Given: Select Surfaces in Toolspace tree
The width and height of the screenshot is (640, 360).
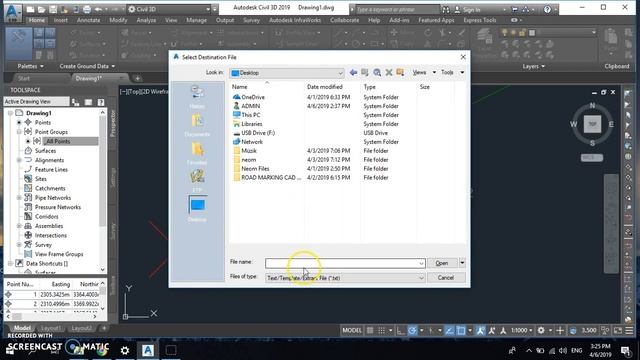Looking at the screenshot, I should tap(45, 151).
